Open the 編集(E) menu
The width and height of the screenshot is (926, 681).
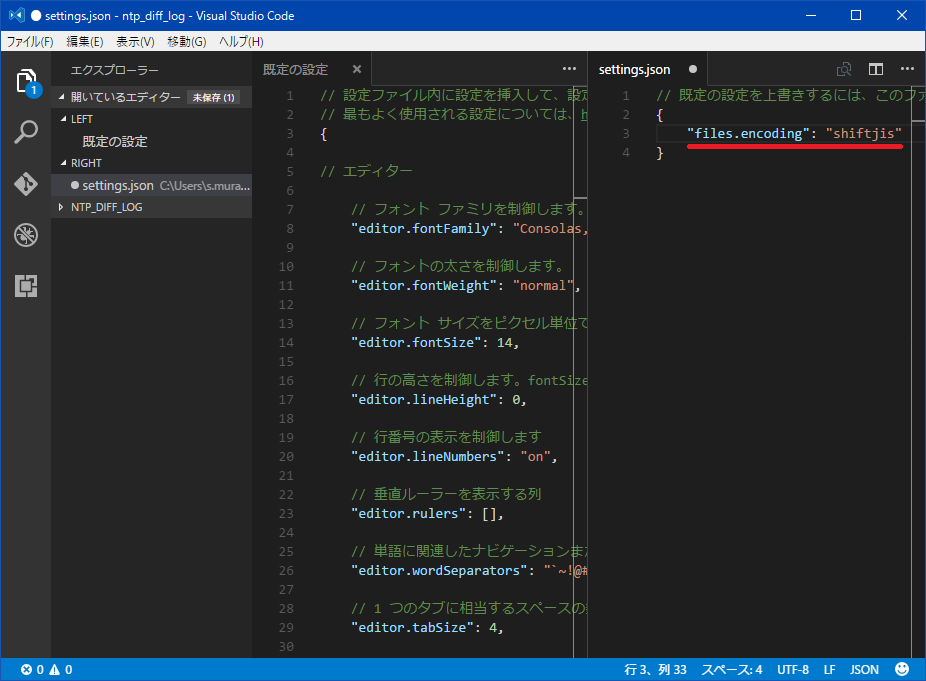pyautogui.click(x=84, y=41)
